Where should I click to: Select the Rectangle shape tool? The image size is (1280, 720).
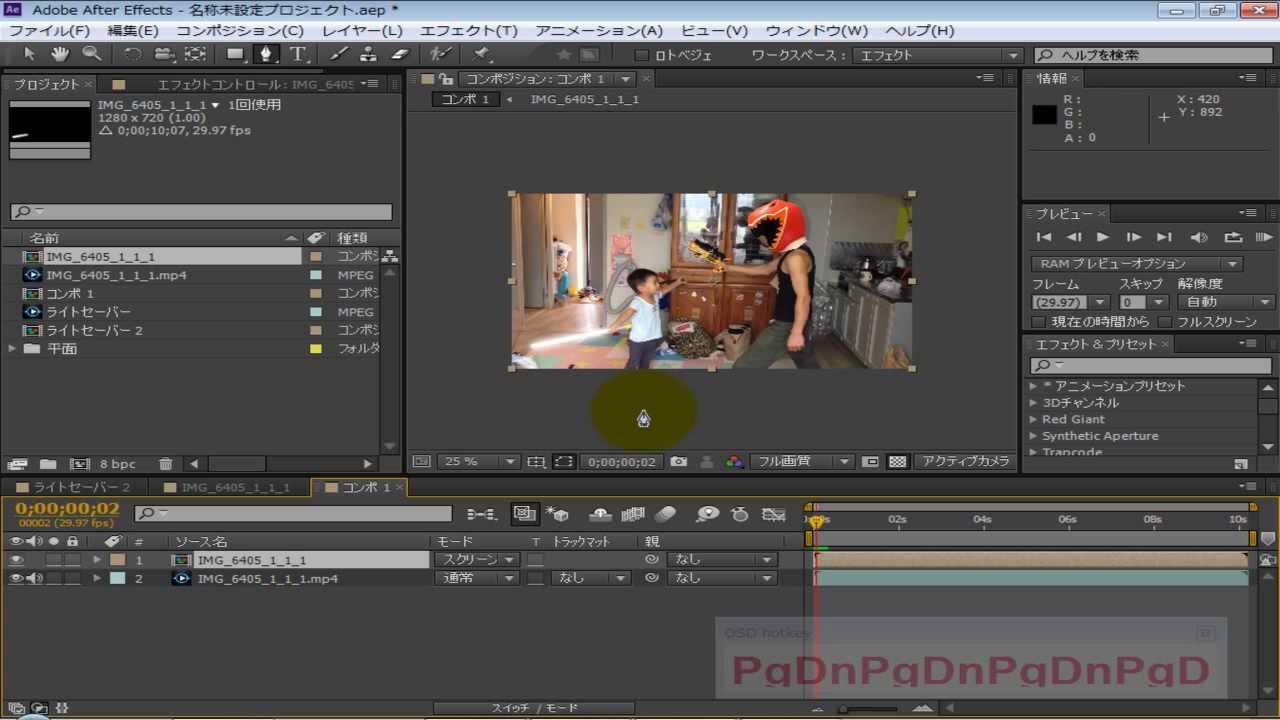click(x=236, y=54)
